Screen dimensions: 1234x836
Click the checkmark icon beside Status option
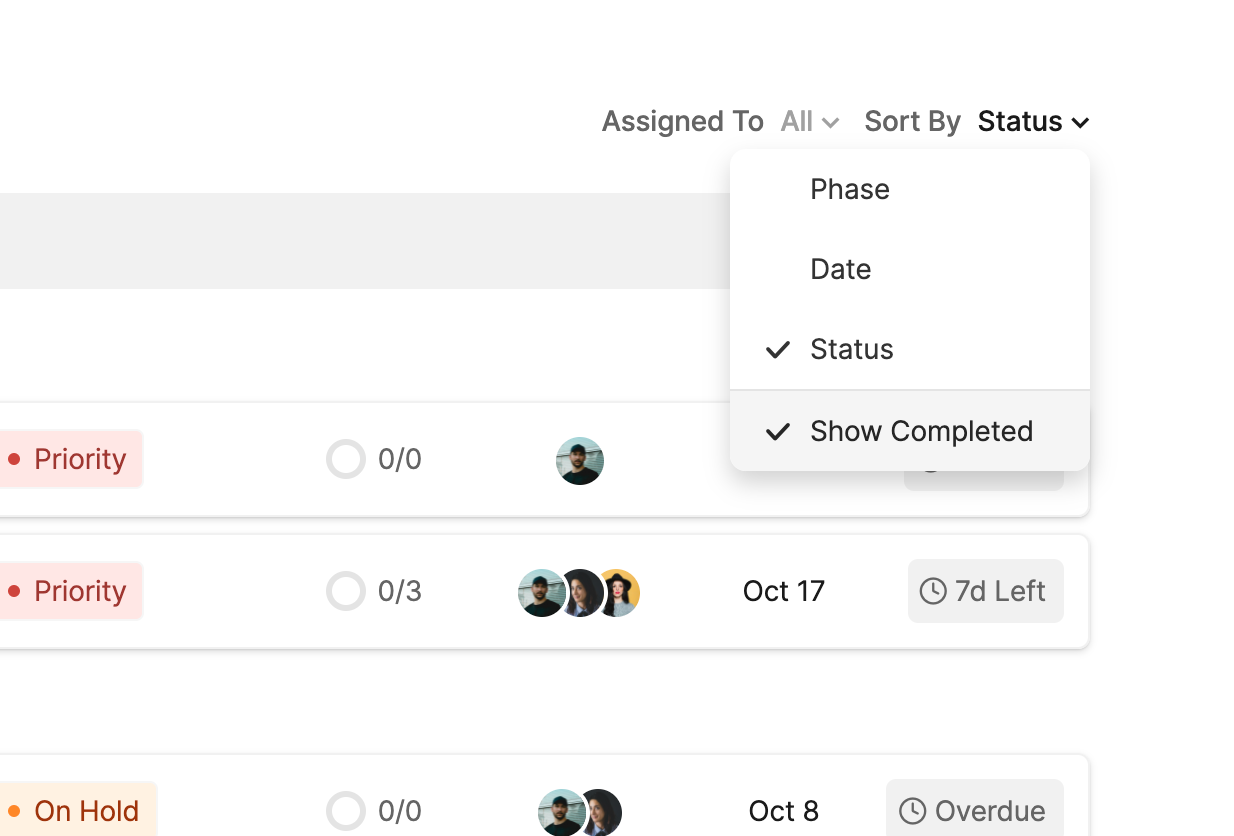click(778, 349)
